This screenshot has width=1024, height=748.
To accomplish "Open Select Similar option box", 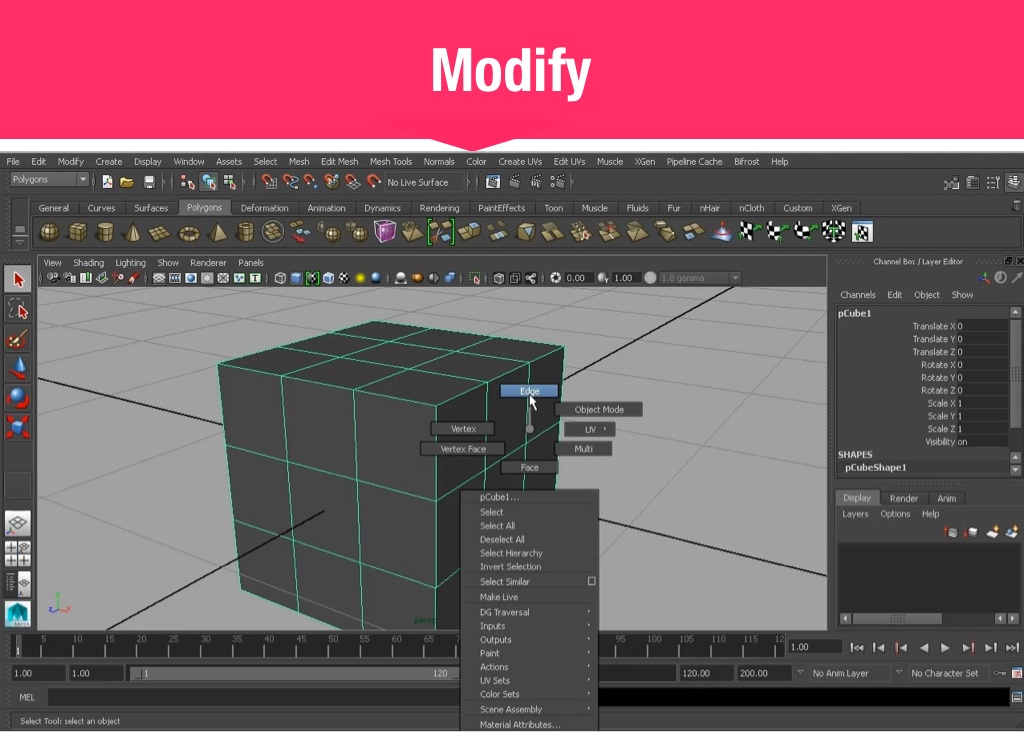I will click(x=591, y=581).
